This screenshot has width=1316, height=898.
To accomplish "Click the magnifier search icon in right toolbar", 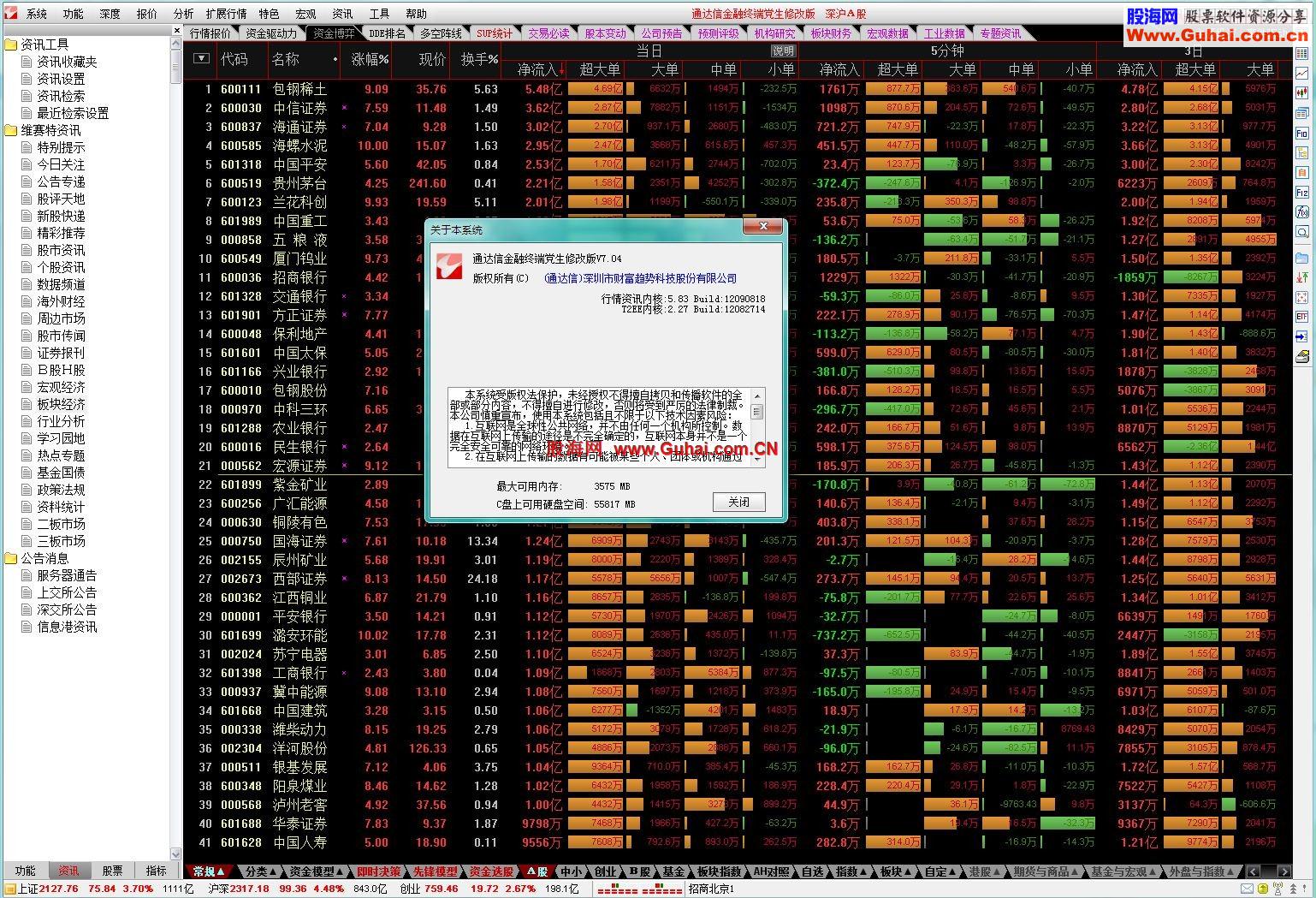I will point(1302,232).
